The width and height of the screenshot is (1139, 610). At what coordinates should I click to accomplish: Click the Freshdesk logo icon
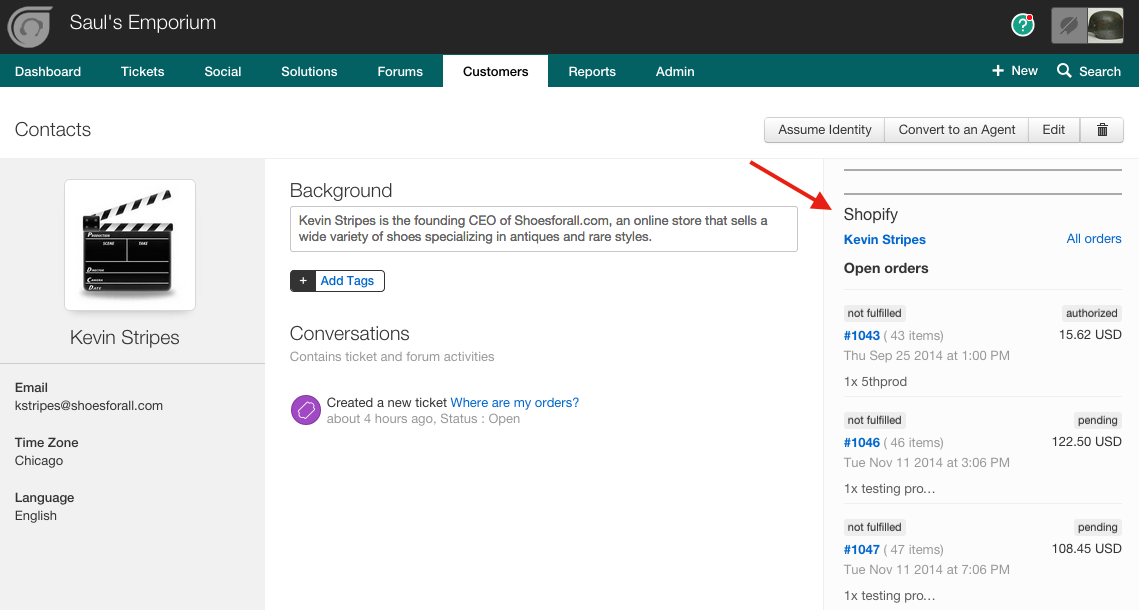pyautogui.click(x=30, y=27)
